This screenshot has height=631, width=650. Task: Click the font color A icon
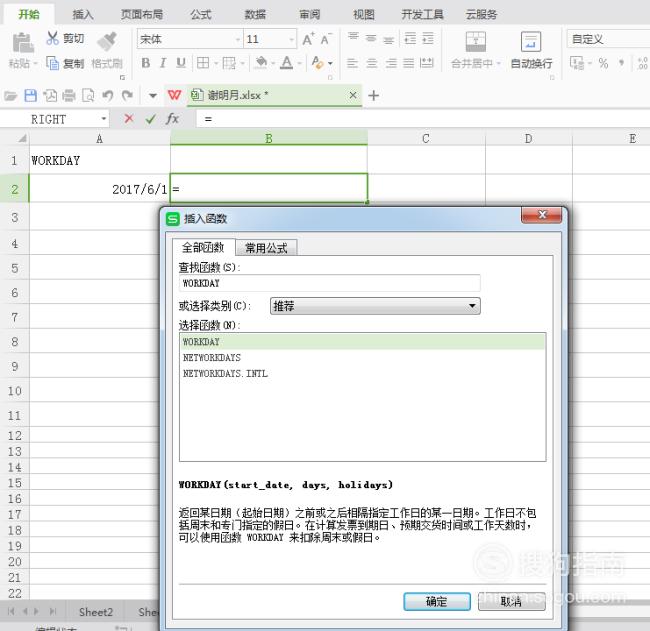pyautogui.click(x=286, y=63)
